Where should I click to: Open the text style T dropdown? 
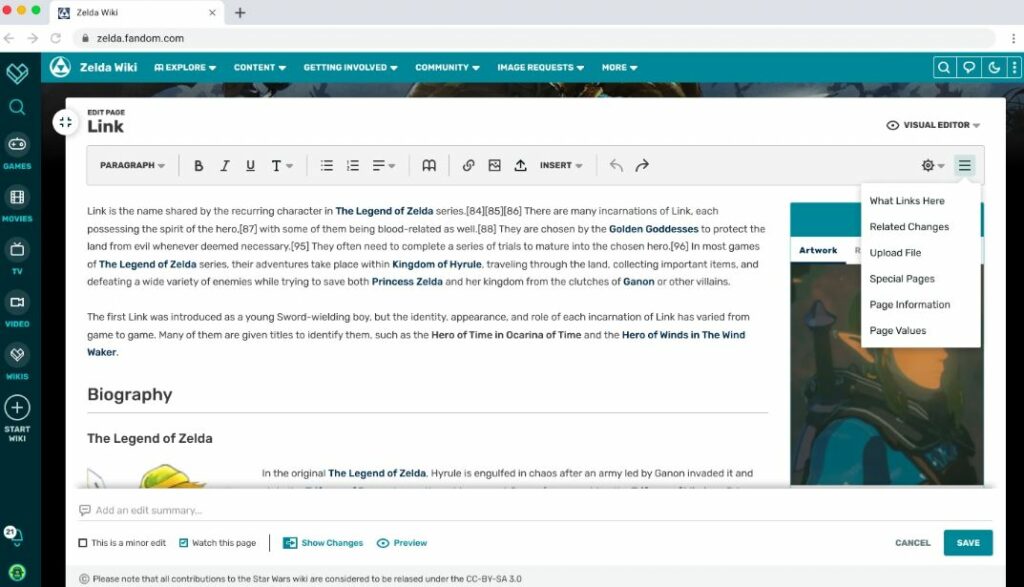click(282, 166)
